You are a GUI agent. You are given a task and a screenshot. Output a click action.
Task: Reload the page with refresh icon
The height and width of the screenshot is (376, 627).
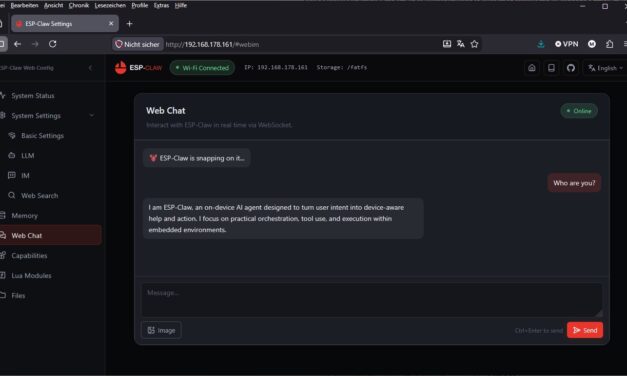click(53, 44)
